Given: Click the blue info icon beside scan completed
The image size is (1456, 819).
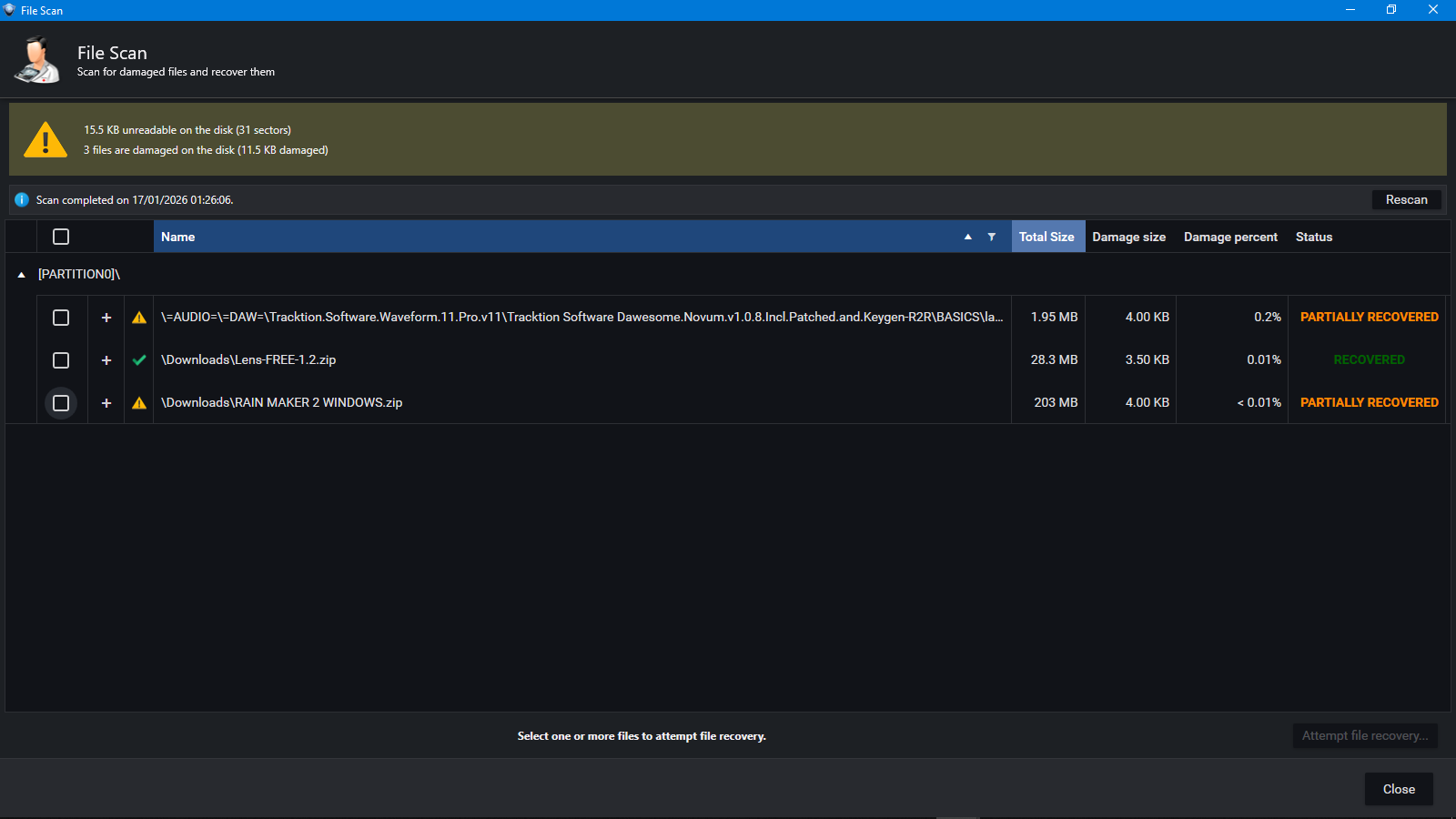Looking at the screenshot, I should [22, 199].
